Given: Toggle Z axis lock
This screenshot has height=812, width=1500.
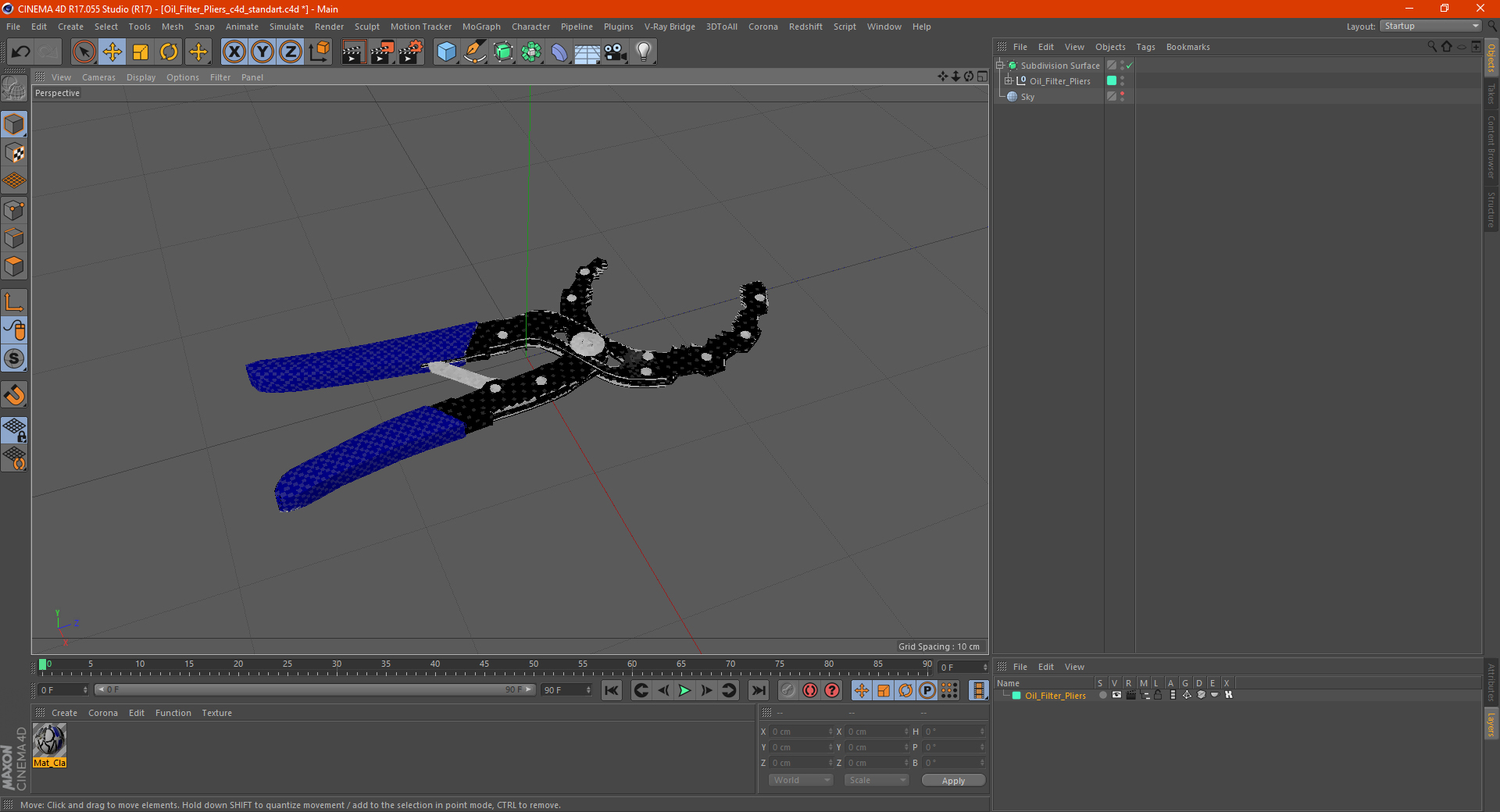Looking at the screenshot, I should 291,52.
